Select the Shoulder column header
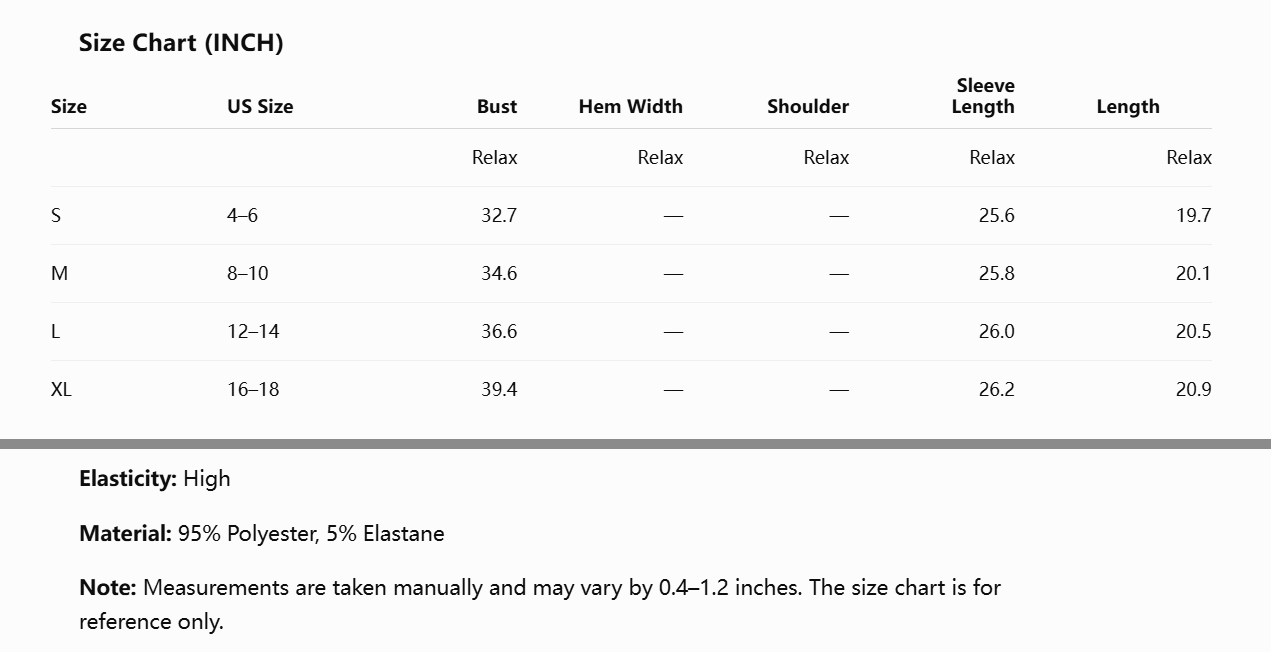Viewport: 1271px width, 652px height. pyautogui.click(x=808, y=106)
